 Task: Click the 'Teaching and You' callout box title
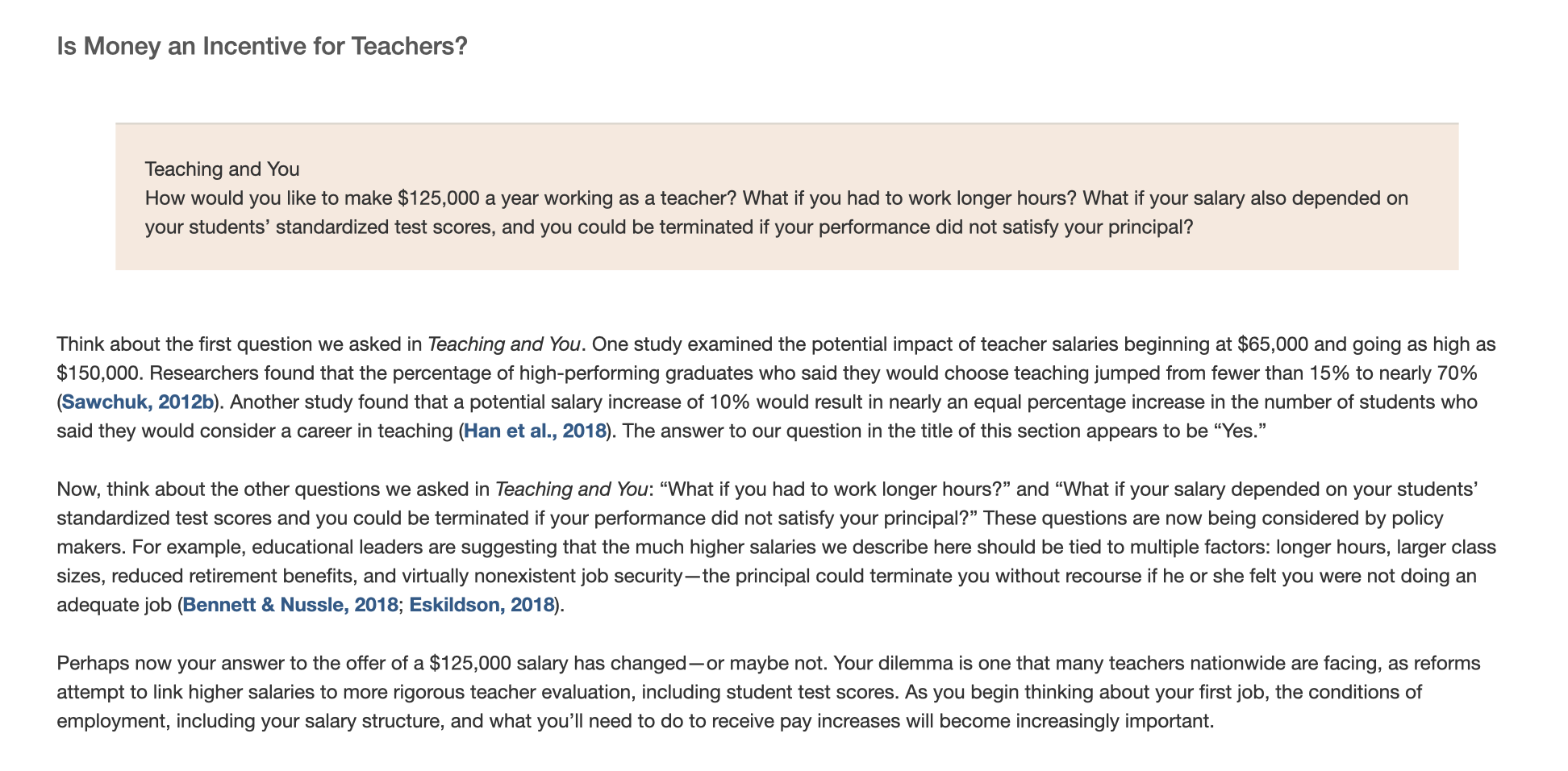(222, 169)
